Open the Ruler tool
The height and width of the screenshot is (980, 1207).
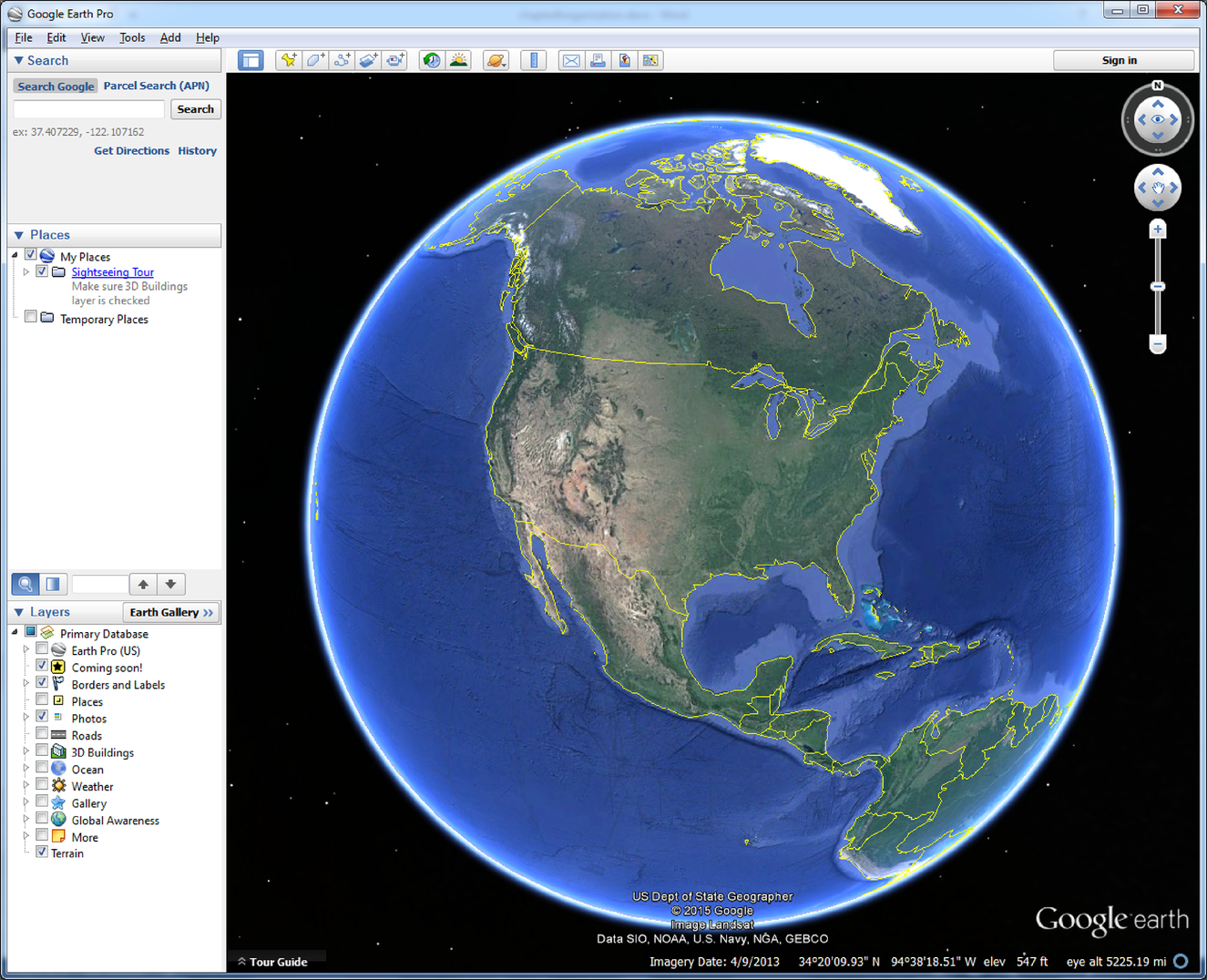coord(534,61)
